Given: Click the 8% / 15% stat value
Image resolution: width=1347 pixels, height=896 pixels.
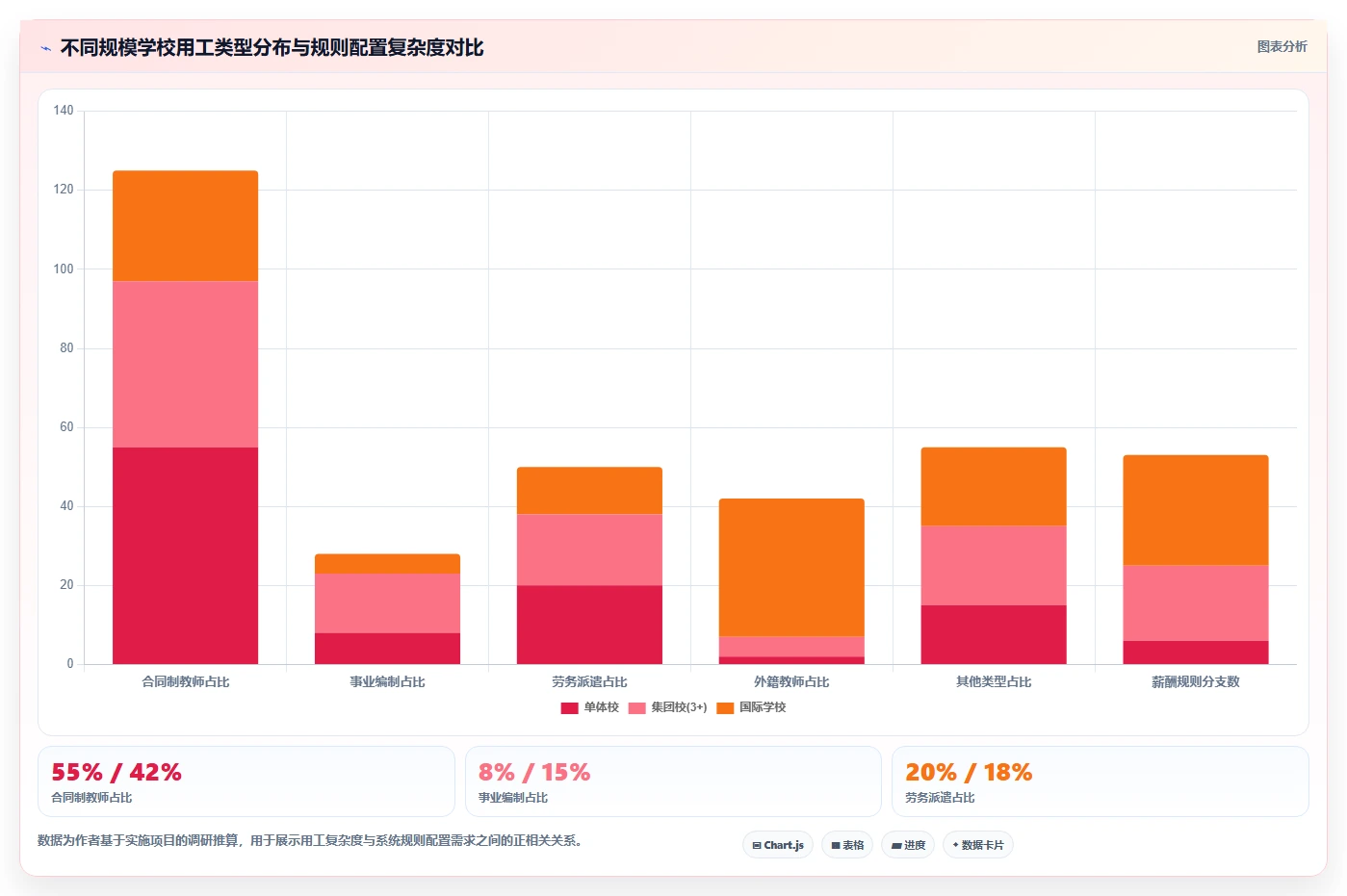Looking at the screenshot, I should click(x=534, y=772).
